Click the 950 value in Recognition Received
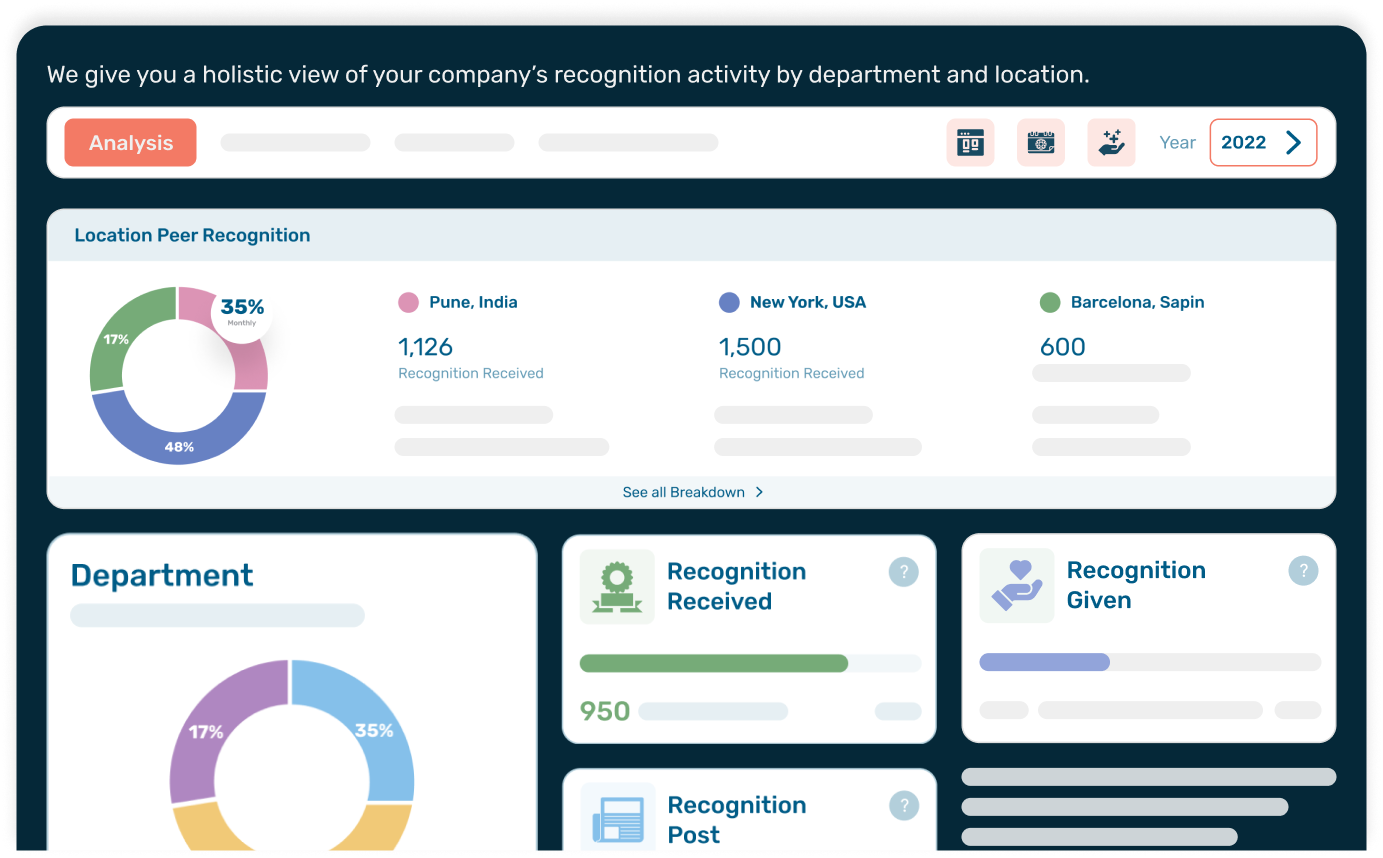 tap(605, 712)
